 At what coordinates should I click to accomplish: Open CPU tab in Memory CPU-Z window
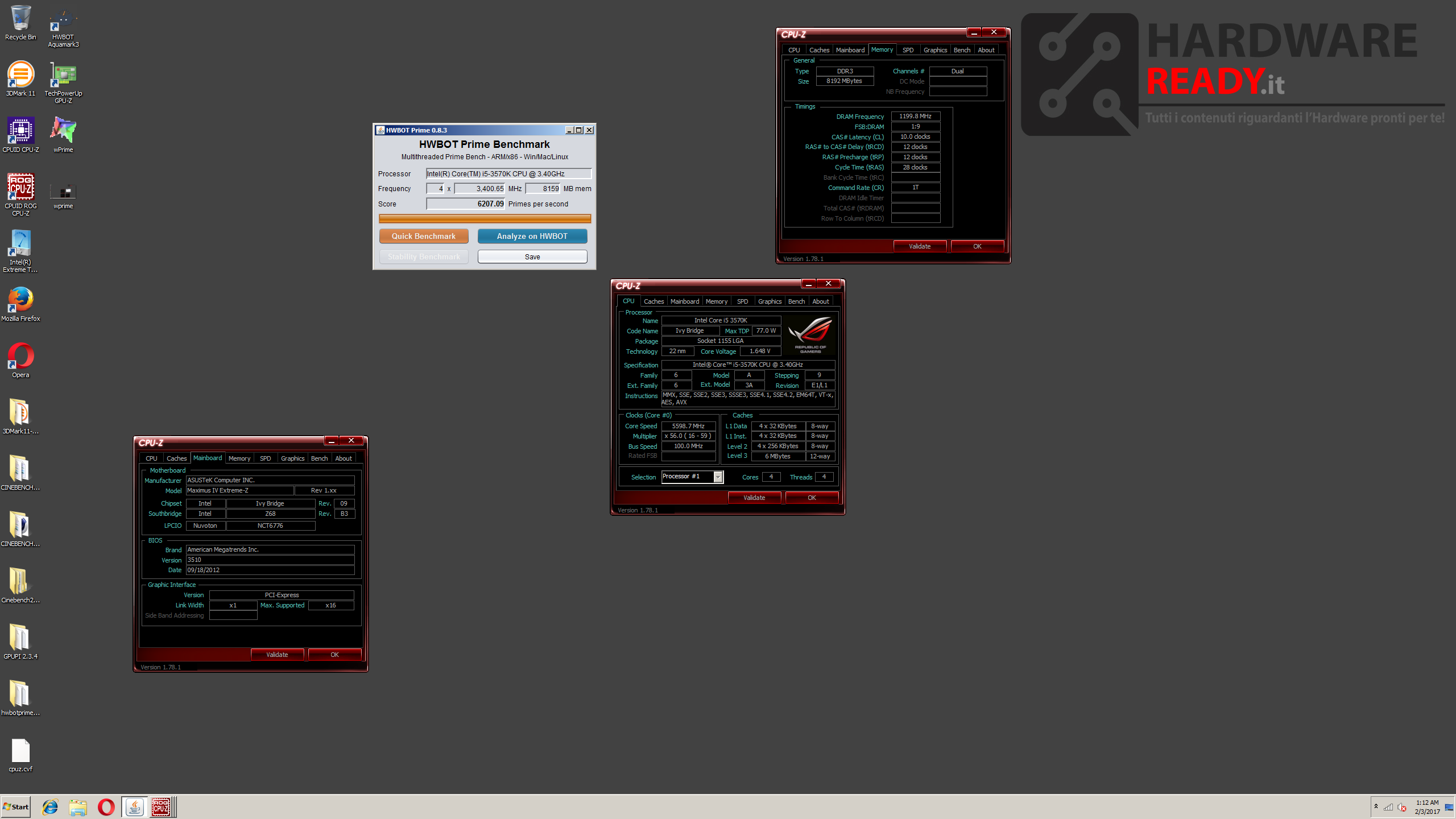794,50
